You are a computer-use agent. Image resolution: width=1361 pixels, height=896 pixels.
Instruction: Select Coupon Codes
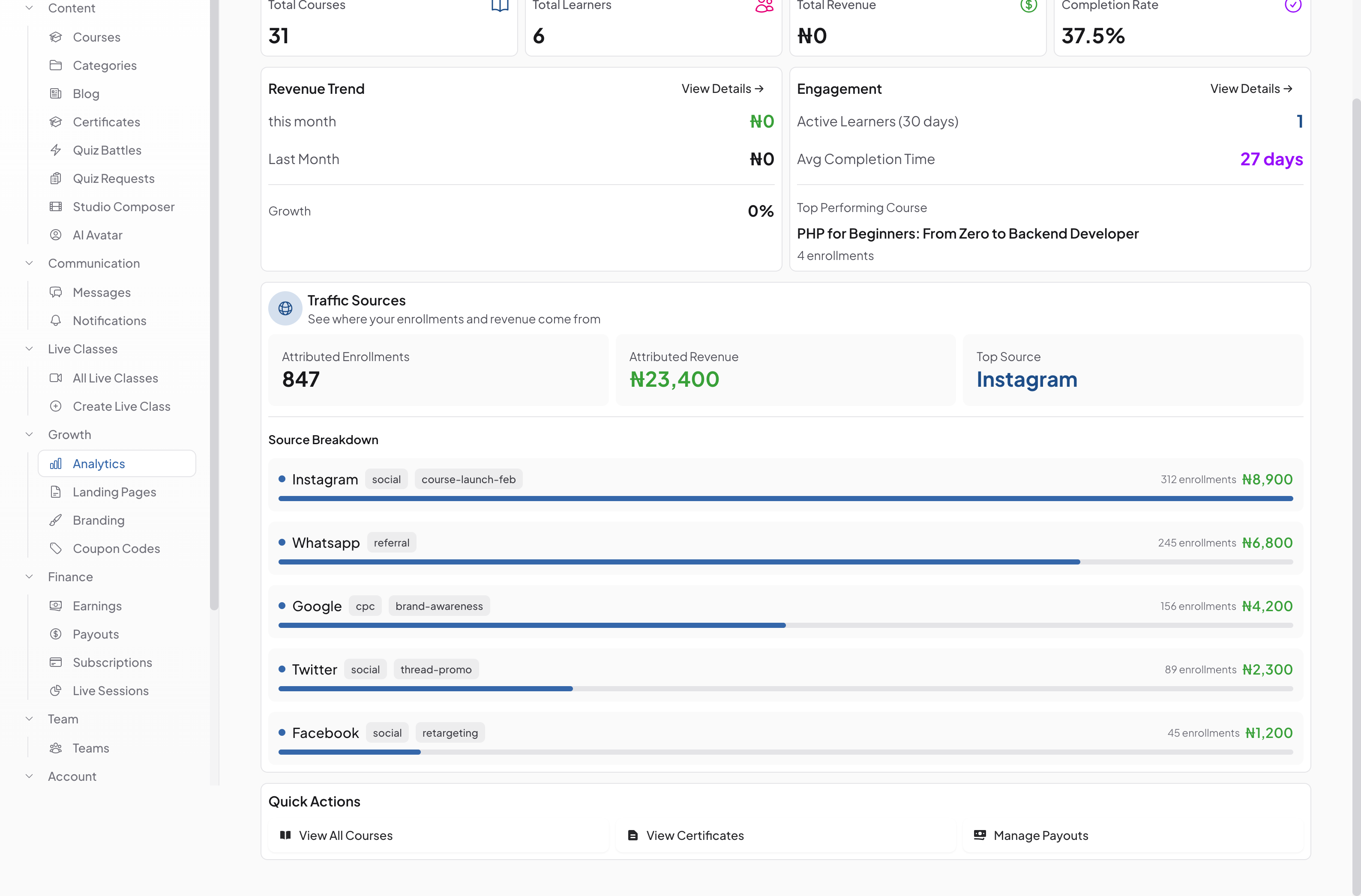click(116, 548)
